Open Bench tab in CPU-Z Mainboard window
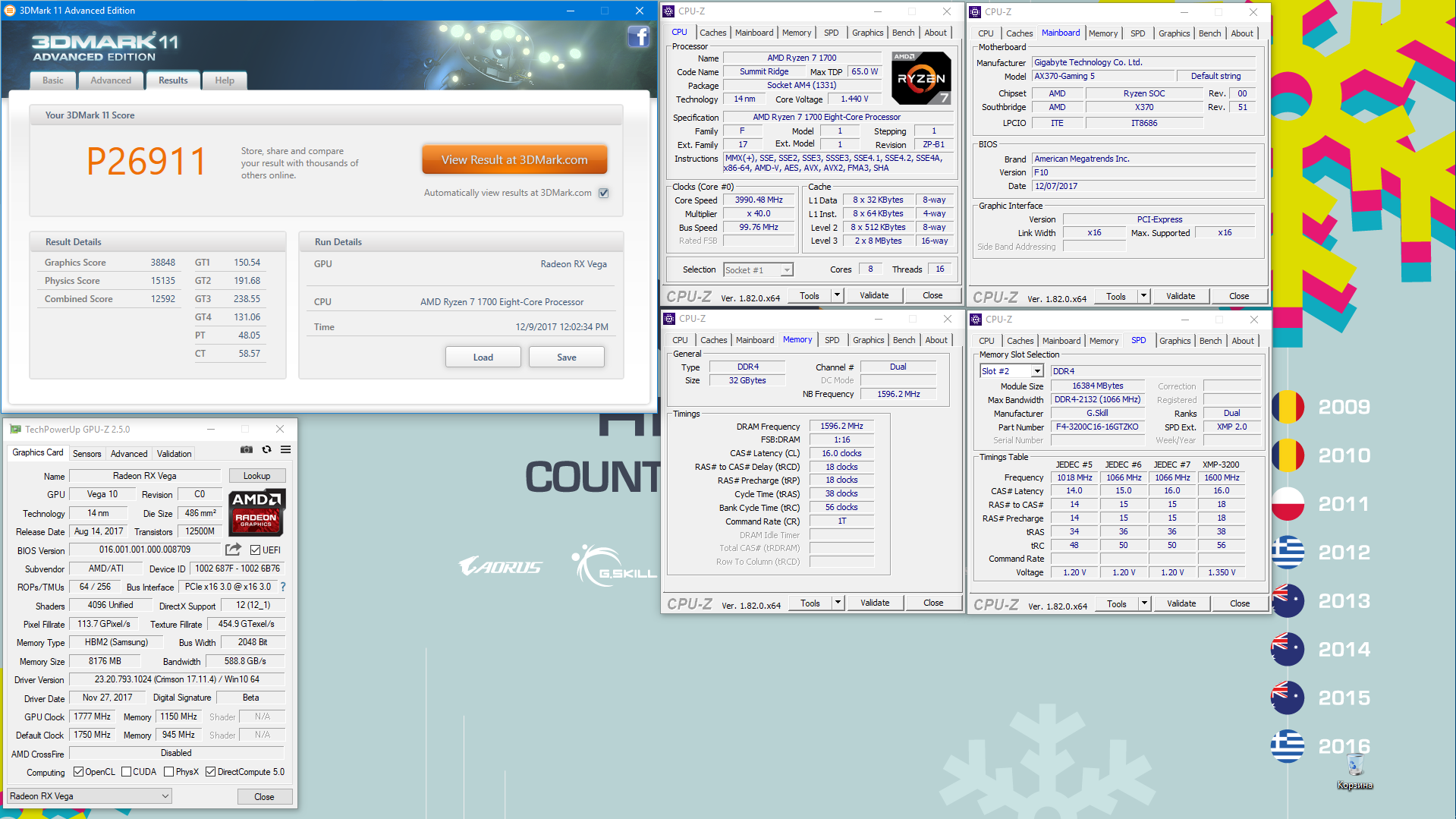This screenshot has height=819, width=1456. coord(1209,33)
